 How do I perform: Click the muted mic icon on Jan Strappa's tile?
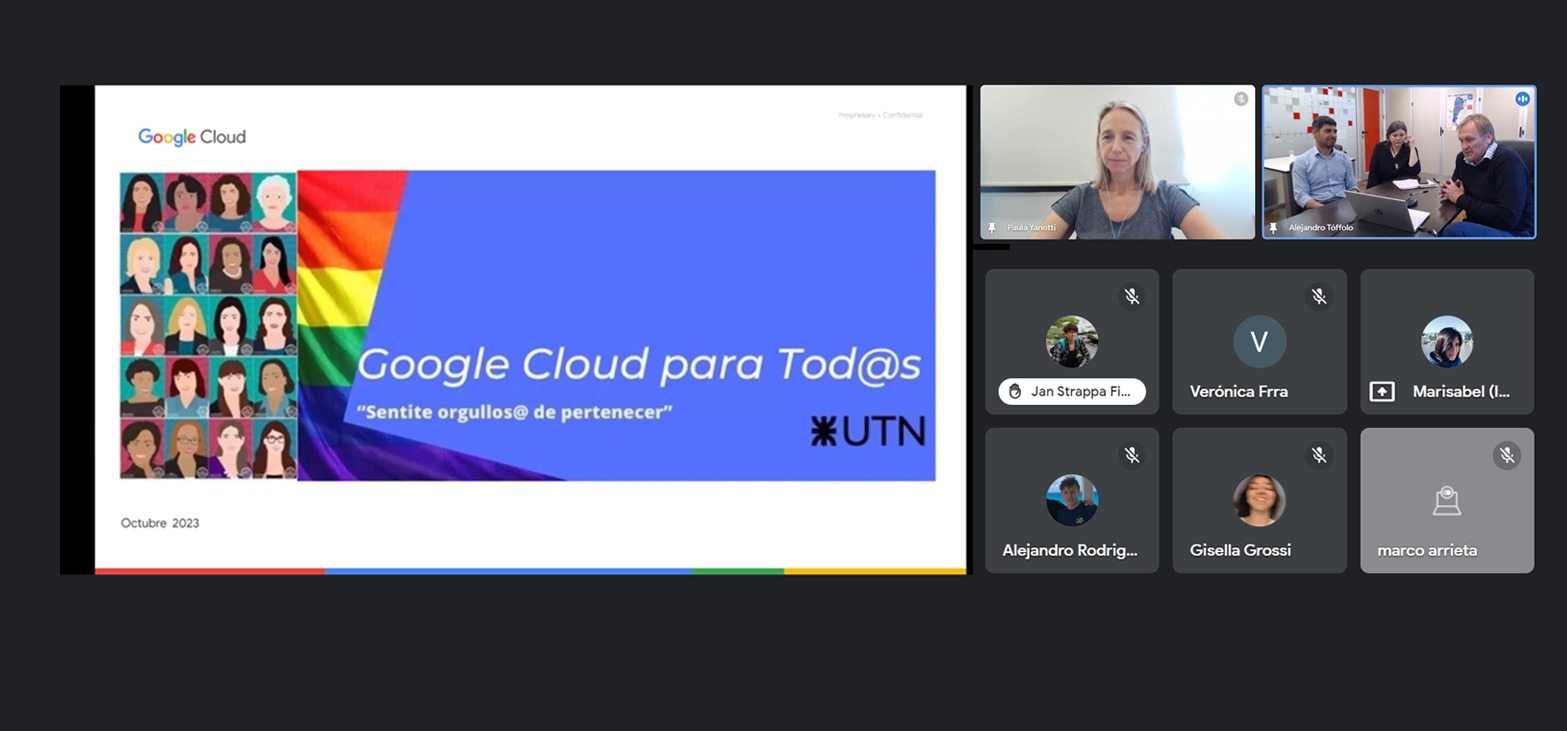coord(1132,296)
